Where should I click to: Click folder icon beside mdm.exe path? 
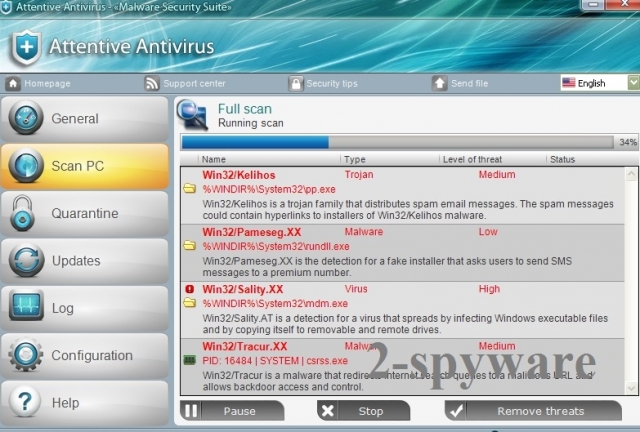pyautogui.click(x=189, y=303)
